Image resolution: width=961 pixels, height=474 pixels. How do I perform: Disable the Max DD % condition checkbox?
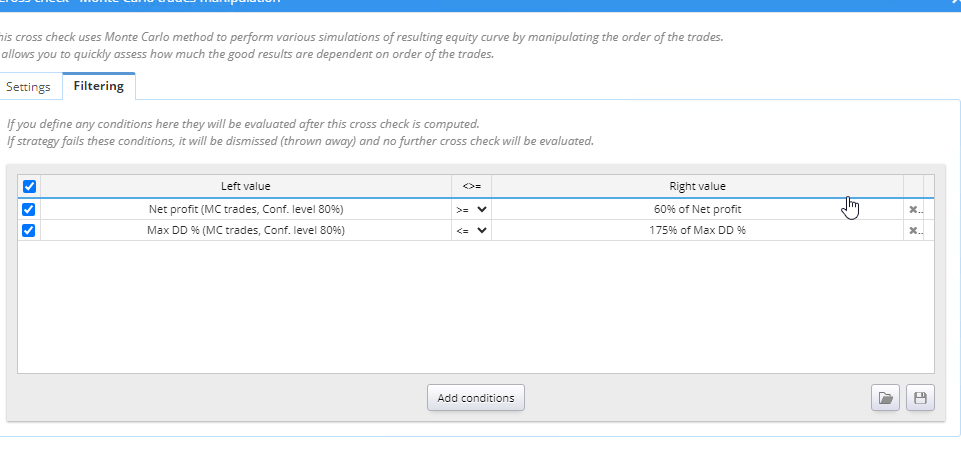tap(29, 230)
